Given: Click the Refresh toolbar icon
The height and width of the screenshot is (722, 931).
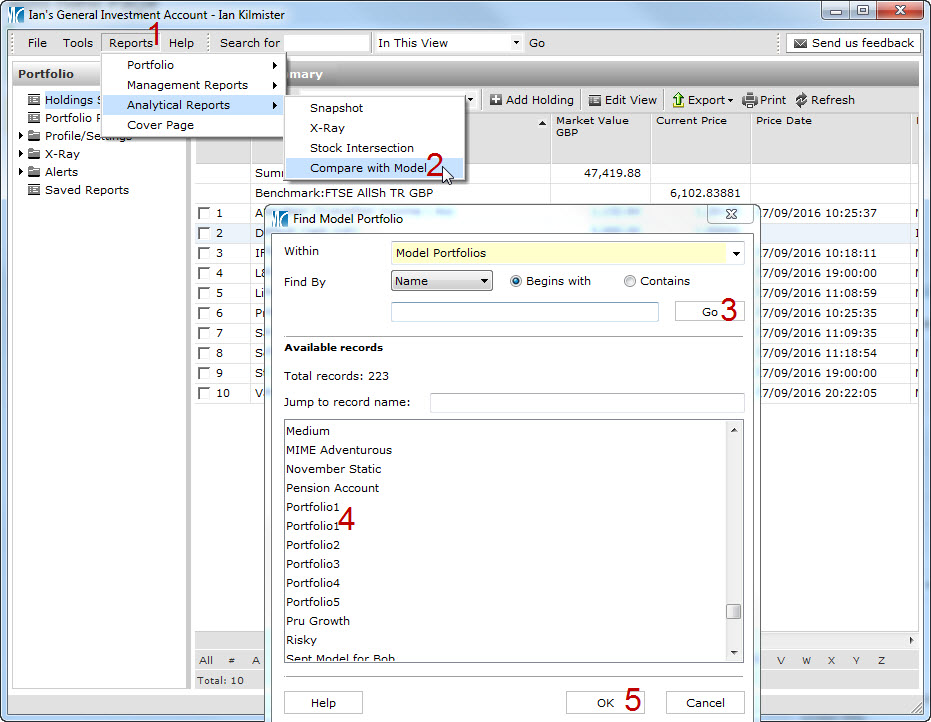Looking at the screenshot, I should (801, 100).
